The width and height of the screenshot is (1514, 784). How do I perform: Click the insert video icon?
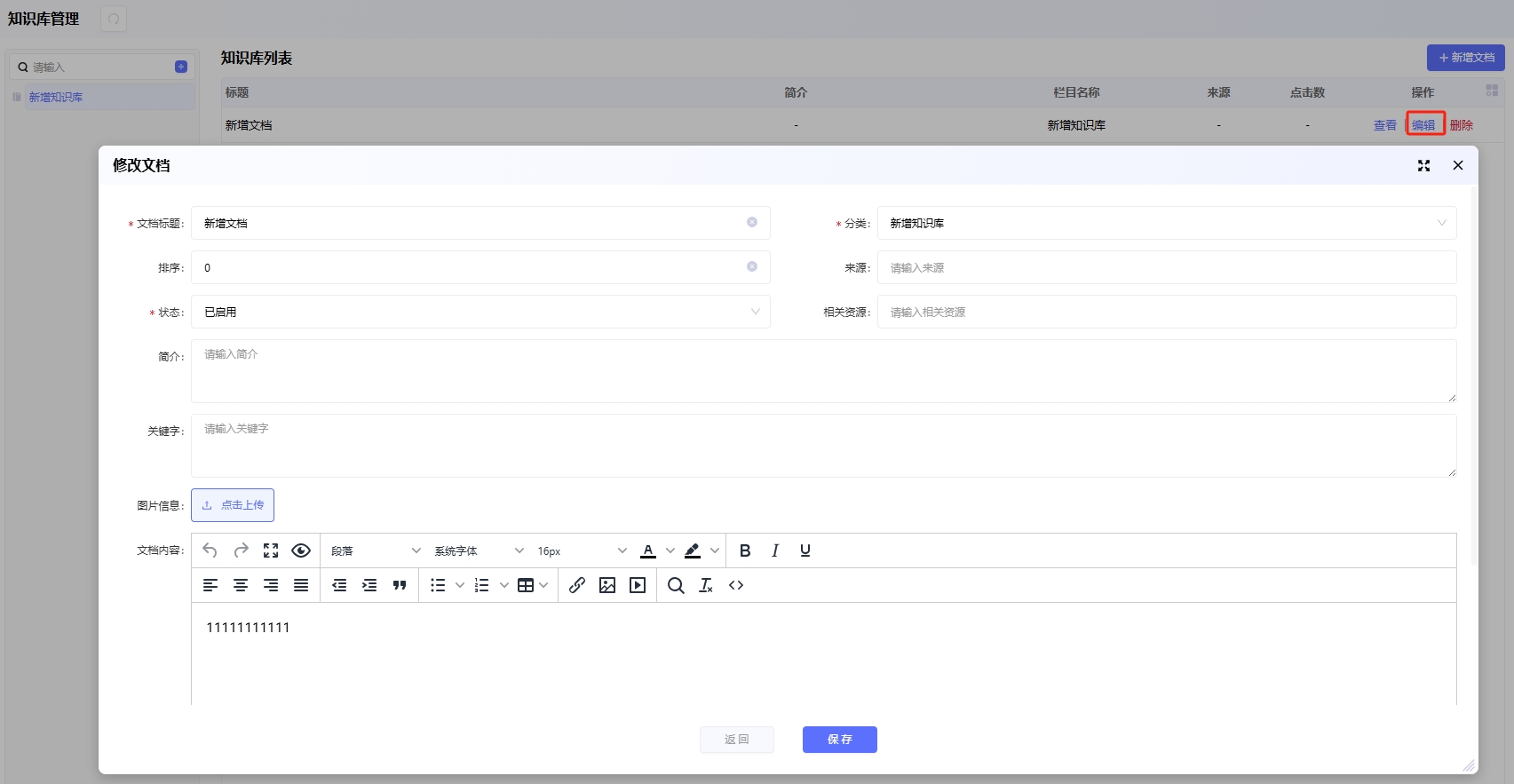pos(638,585)
